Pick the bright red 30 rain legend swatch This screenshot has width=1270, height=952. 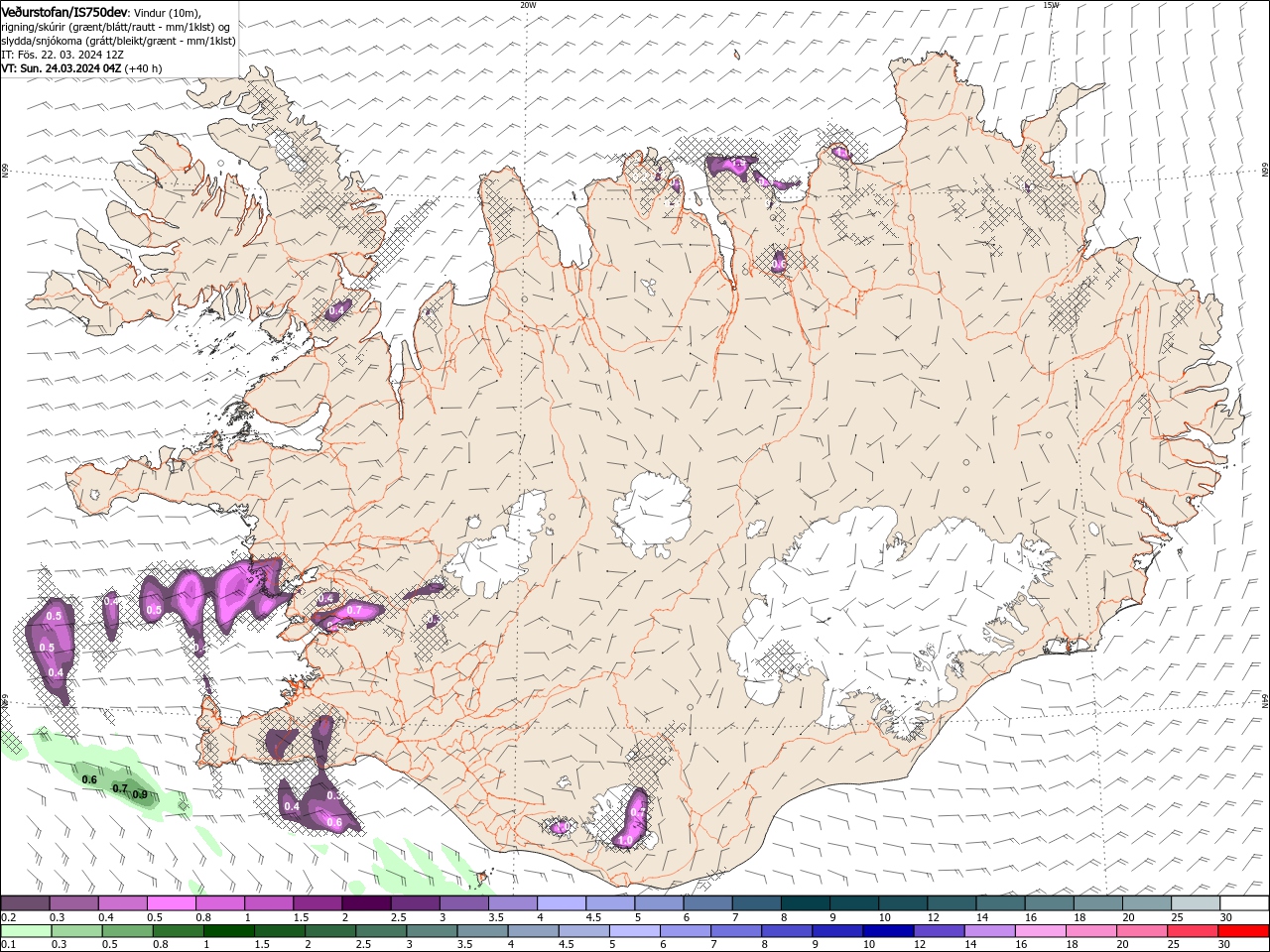pyautogui.click(x=1244, y=931)
